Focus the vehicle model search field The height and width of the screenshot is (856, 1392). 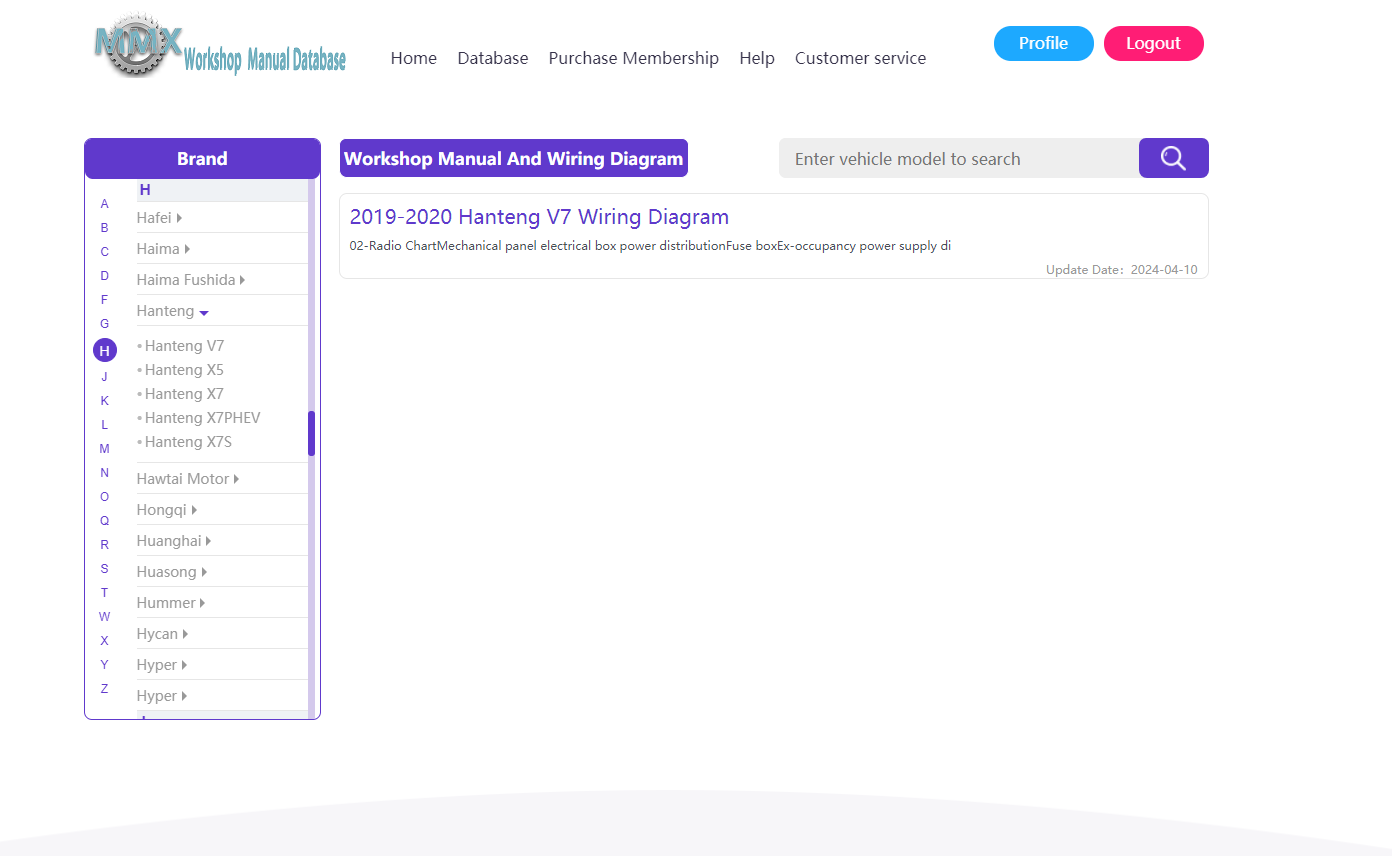959,158
